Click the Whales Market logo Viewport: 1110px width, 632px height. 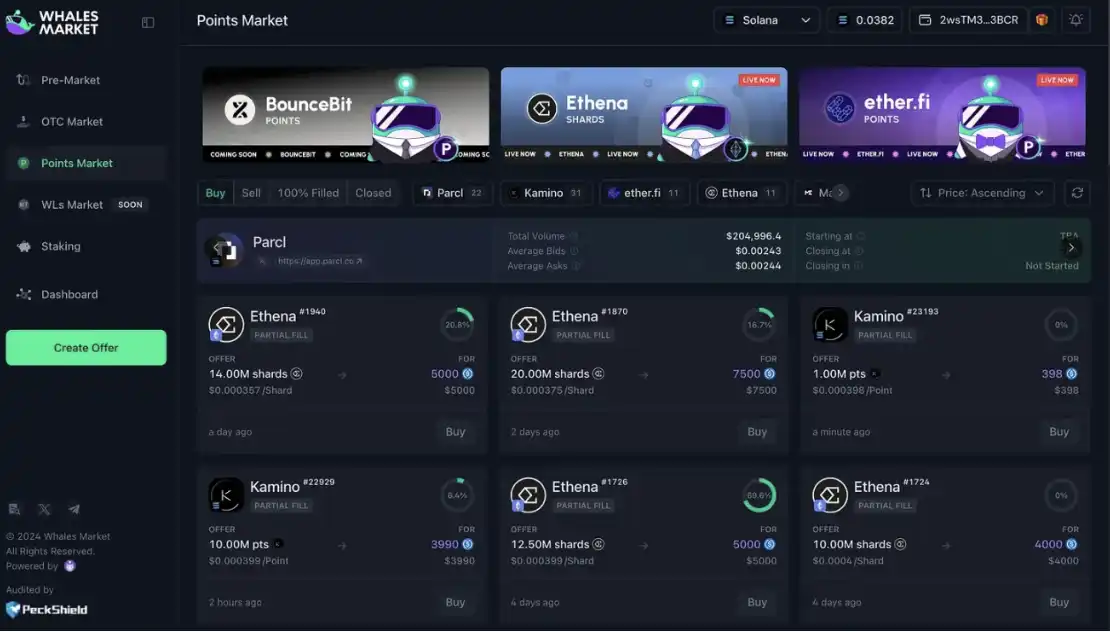click(53, 22)
